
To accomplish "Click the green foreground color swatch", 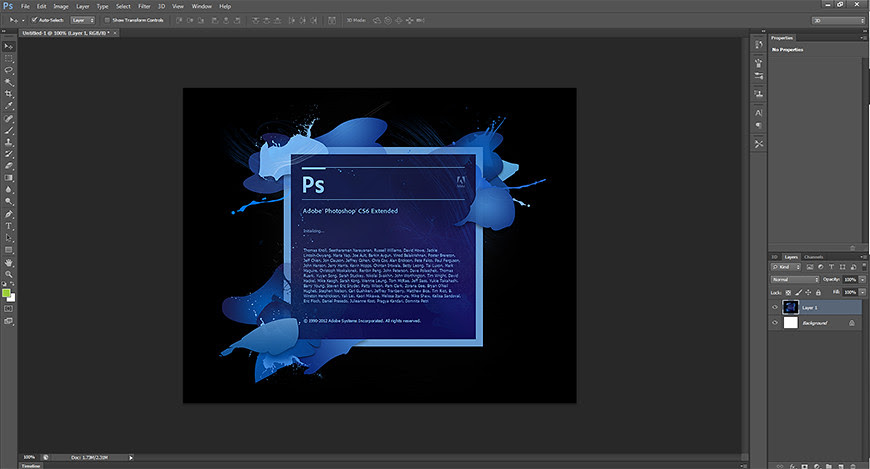I will pos(6,293).
